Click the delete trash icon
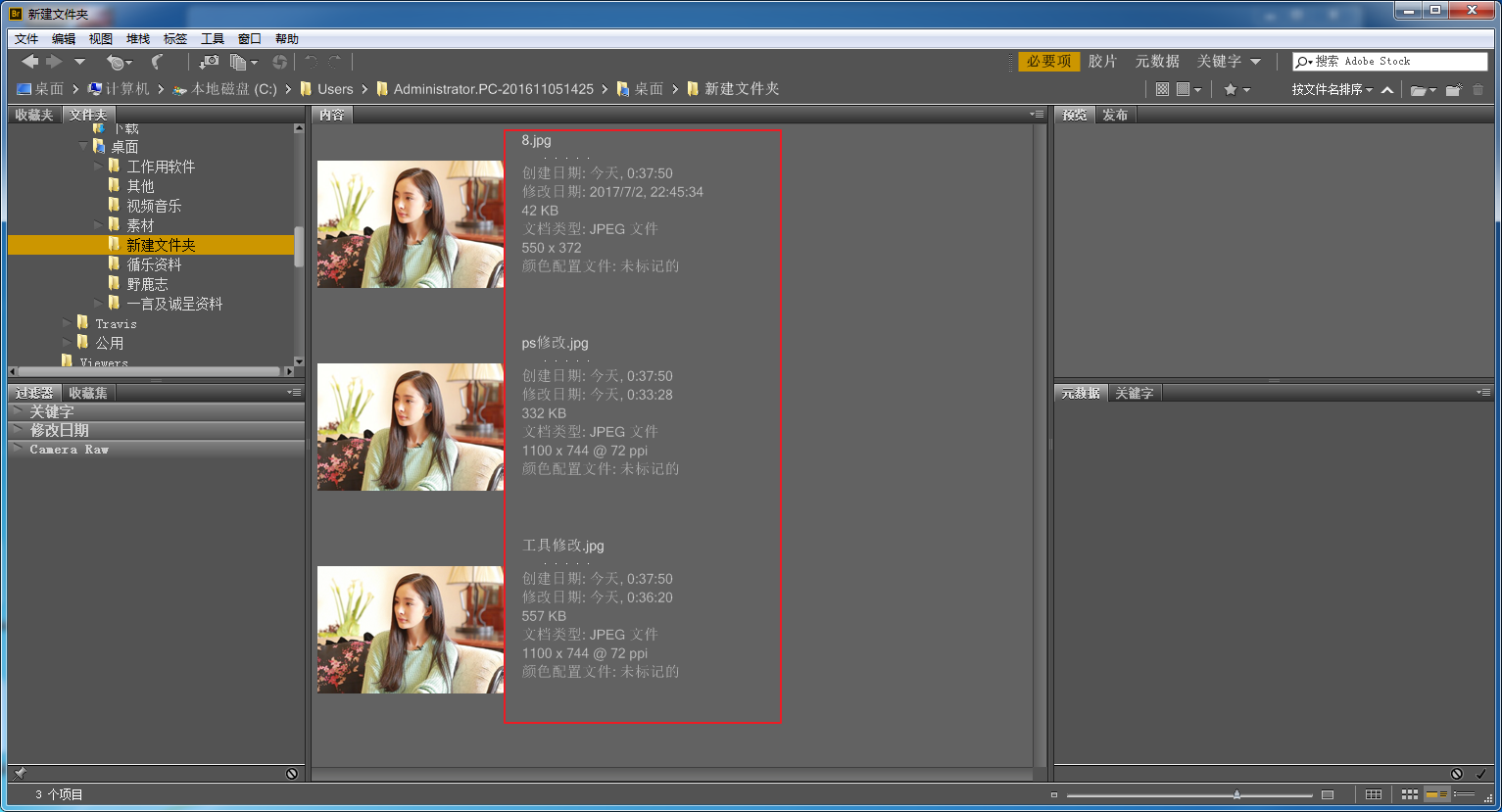 tap(1478, 90)
